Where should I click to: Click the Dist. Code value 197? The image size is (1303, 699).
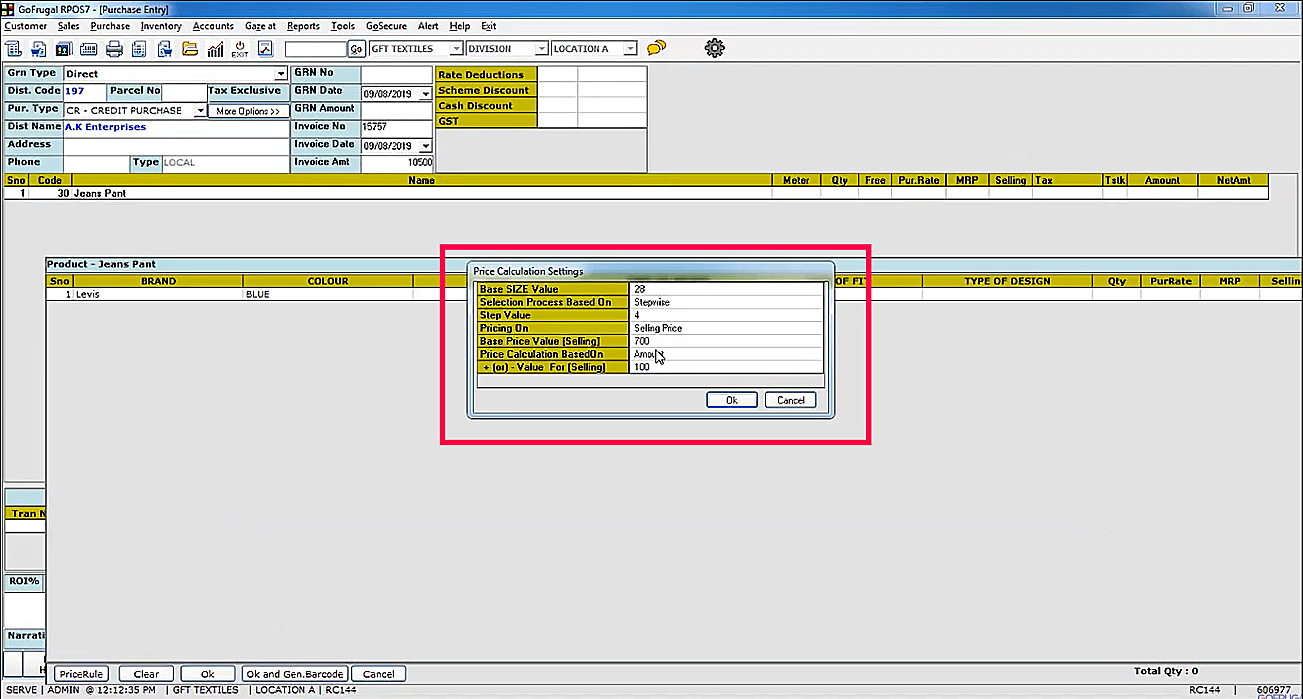pos(74,92)
